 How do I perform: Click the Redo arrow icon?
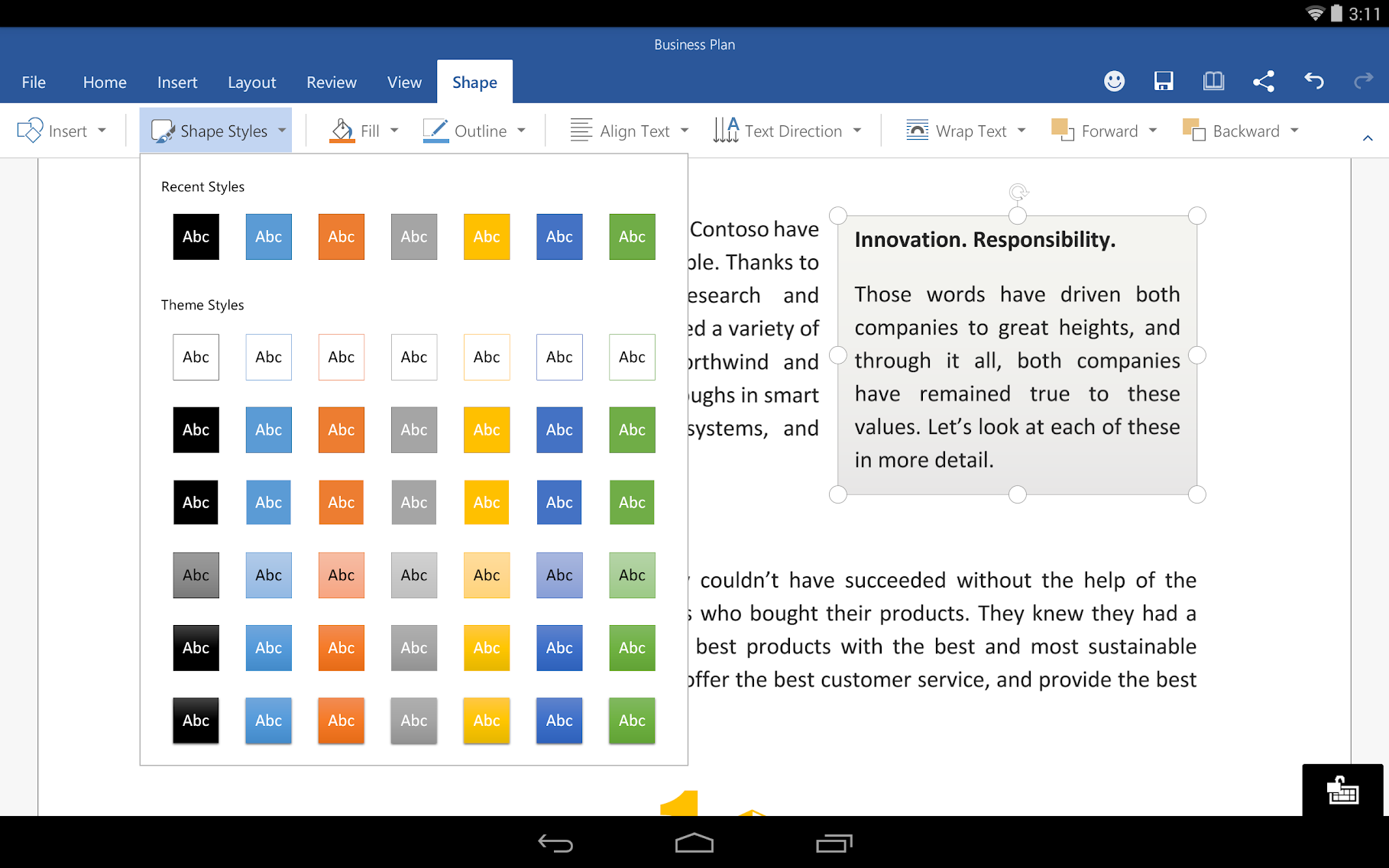pos(1363,81)
